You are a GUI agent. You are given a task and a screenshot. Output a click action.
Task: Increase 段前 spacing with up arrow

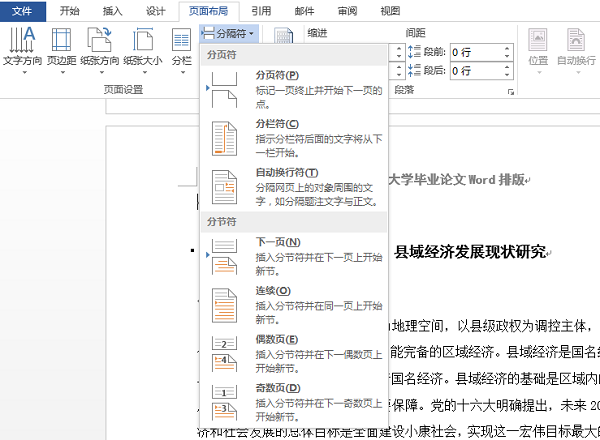coord(507,48)
